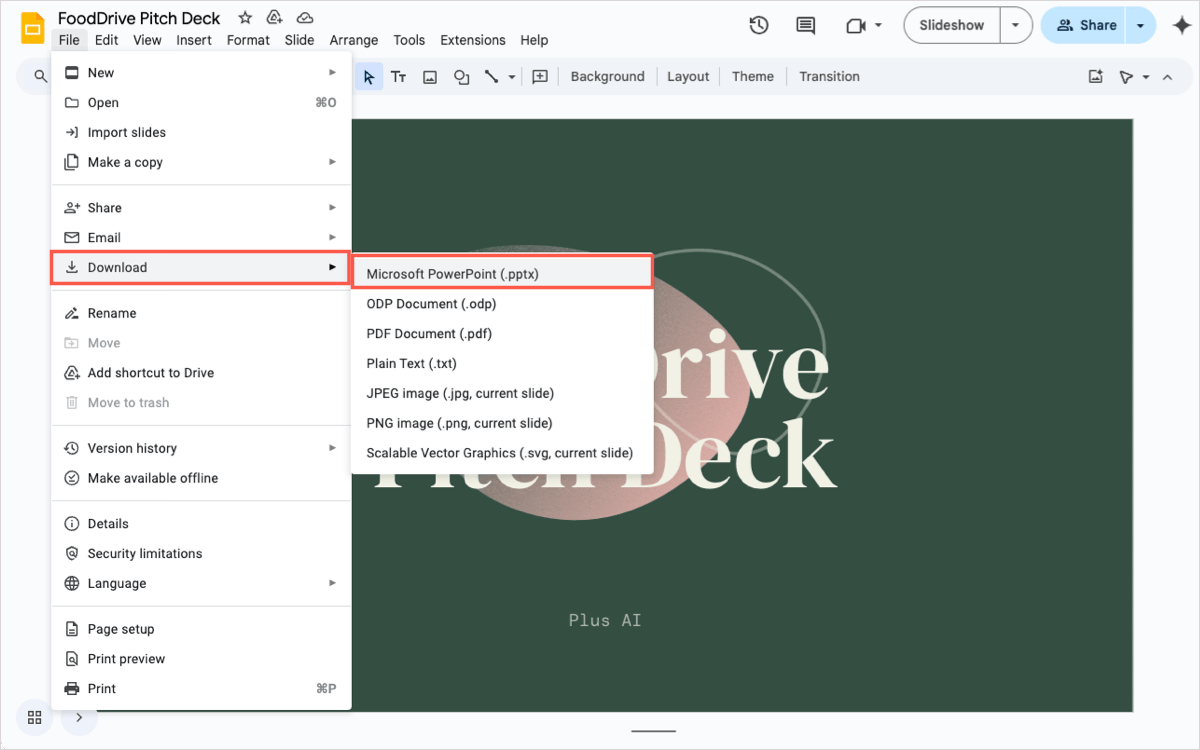This screenshot has width=1200, height=750.
Task: Start a video call with the camera icon
Action: [x=856, y=25]
